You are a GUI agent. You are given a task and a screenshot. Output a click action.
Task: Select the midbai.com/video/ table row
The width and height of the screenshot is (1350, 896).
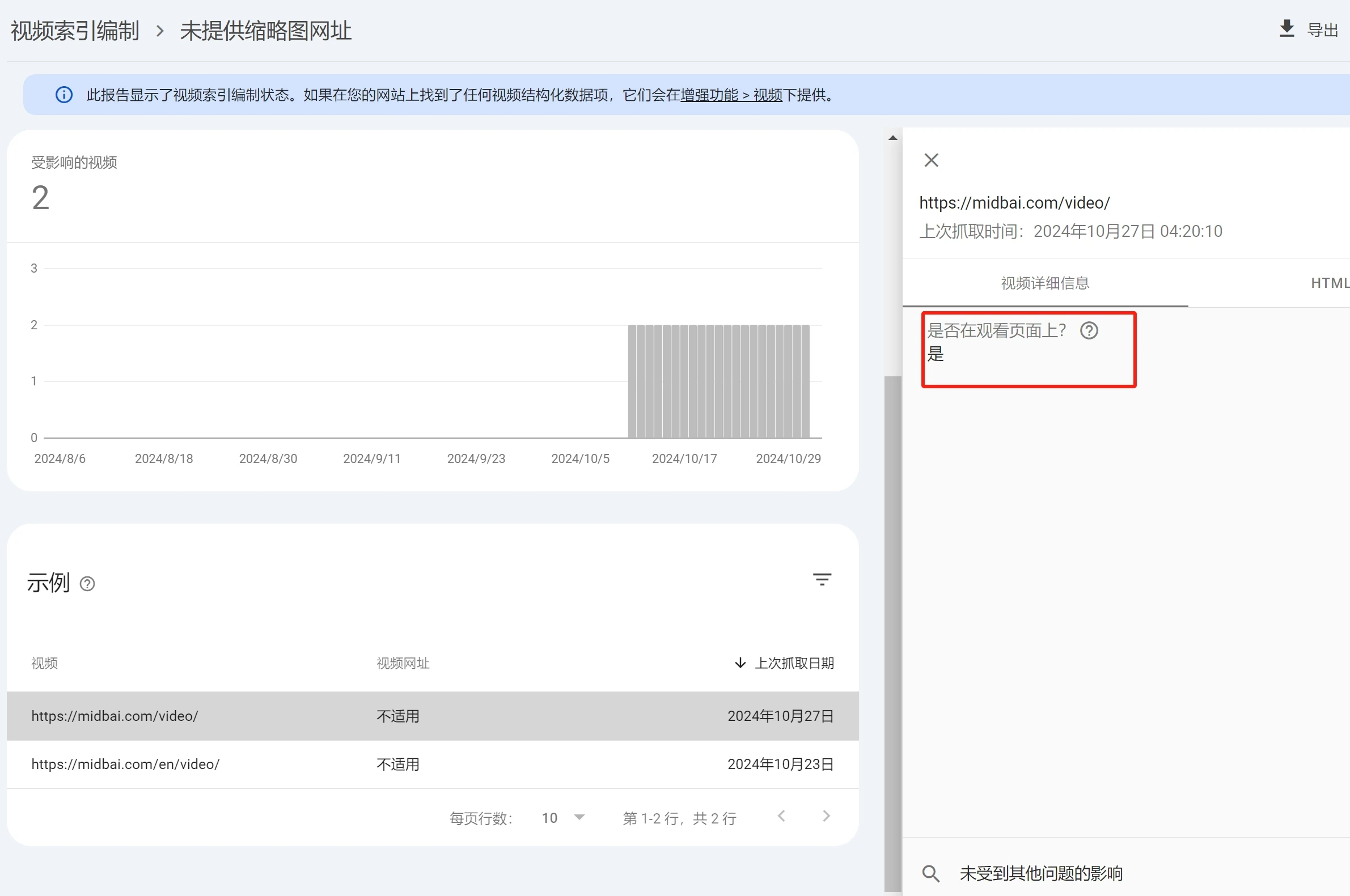(115, 716)
